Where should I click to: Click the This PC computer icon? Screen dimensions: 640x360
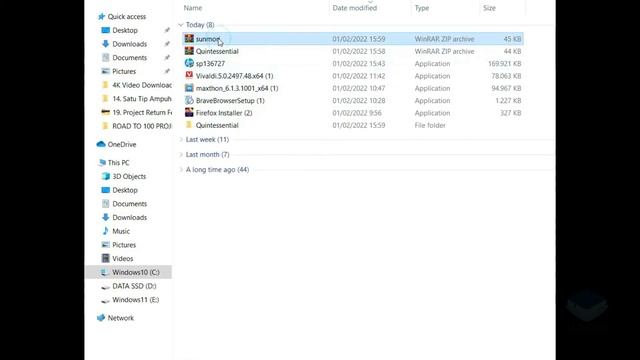(102, 162)
